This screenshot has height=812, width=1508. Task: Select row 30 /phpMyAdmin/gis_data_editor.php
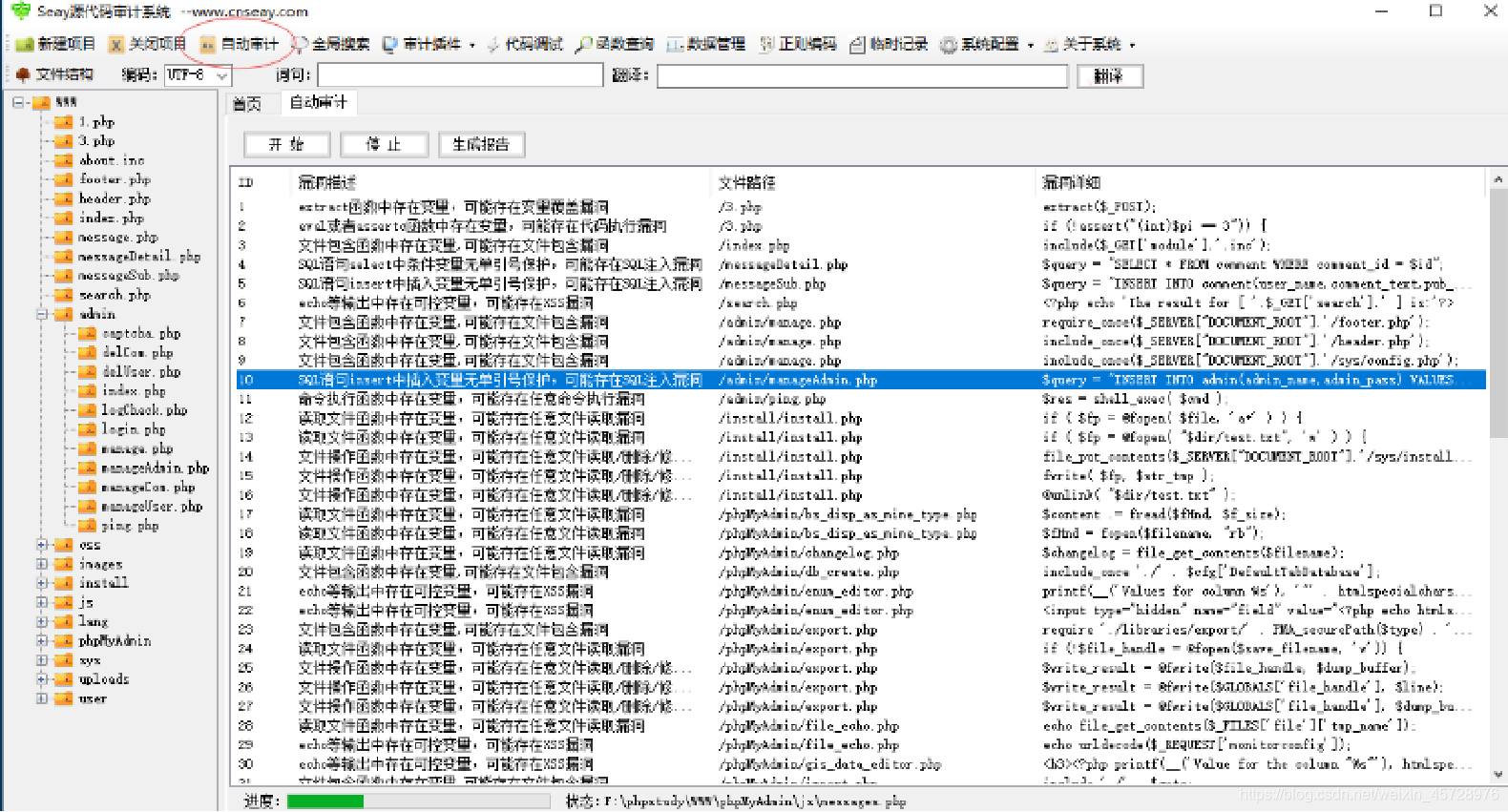pyautogui.click(x=859, y=764)
